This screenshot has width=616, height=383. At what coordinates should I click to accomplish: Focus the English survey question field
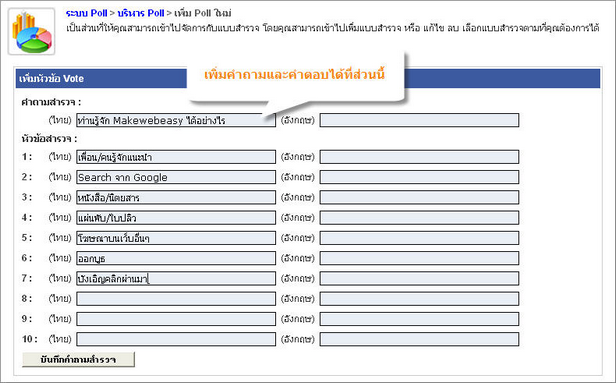419,120
